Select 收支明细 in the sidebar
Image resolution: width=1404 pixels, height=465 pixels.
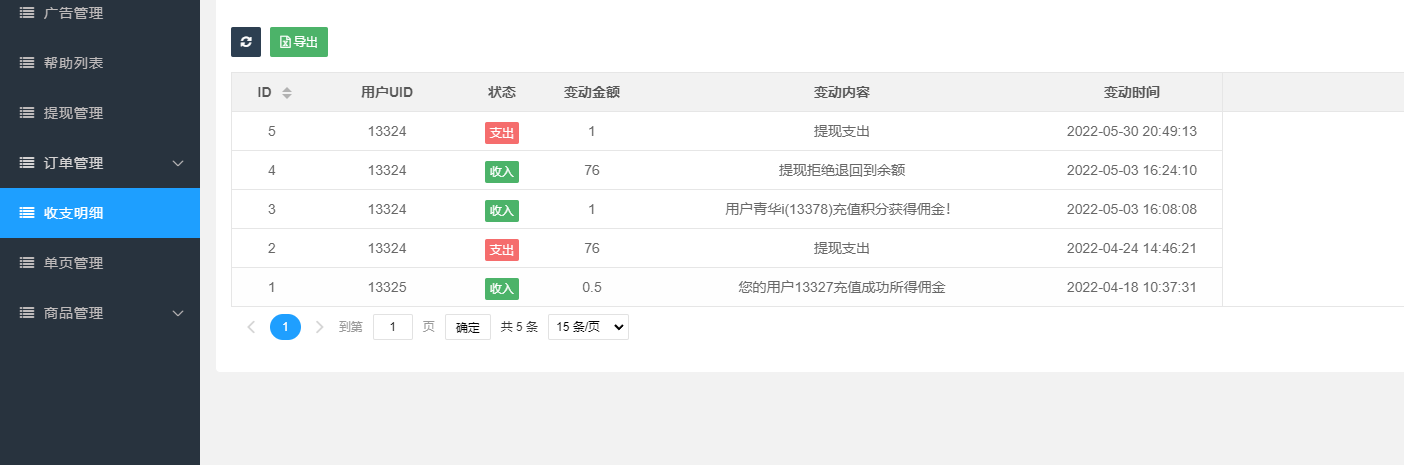coord(100,213)
